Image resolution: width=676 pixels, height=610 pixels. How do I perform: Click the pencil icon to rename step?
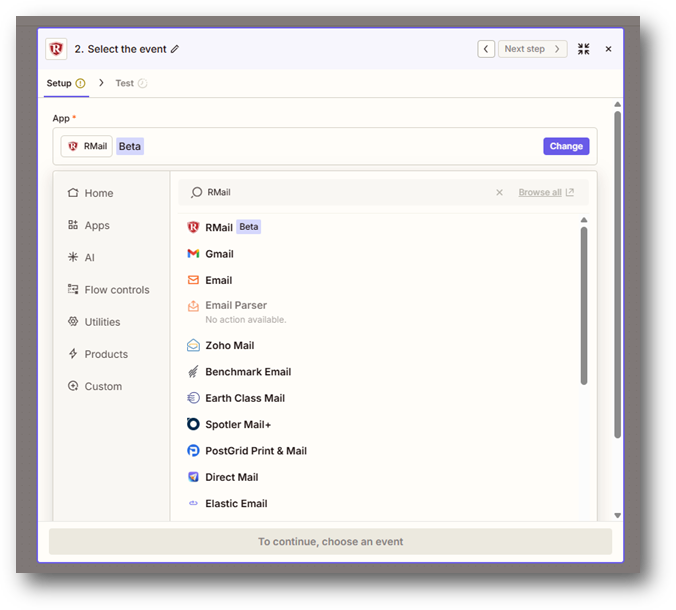pos(176,49)
